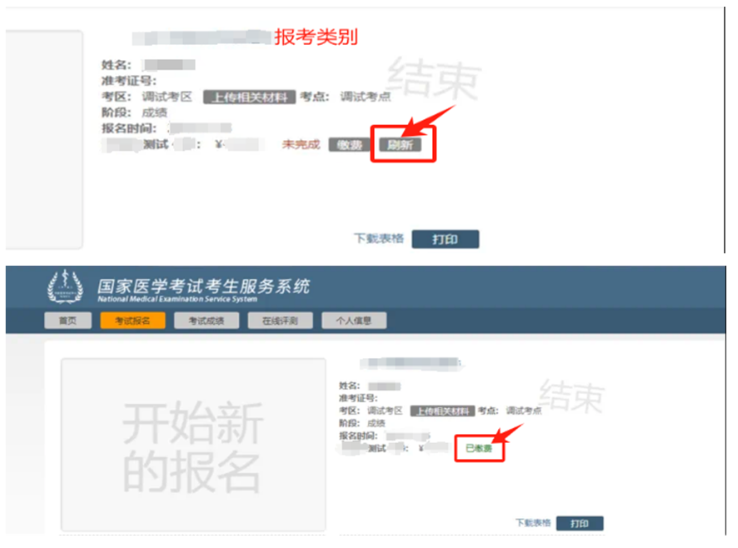Select the orange 考试报名 tab
738x548 pixels.
[133, 321]
